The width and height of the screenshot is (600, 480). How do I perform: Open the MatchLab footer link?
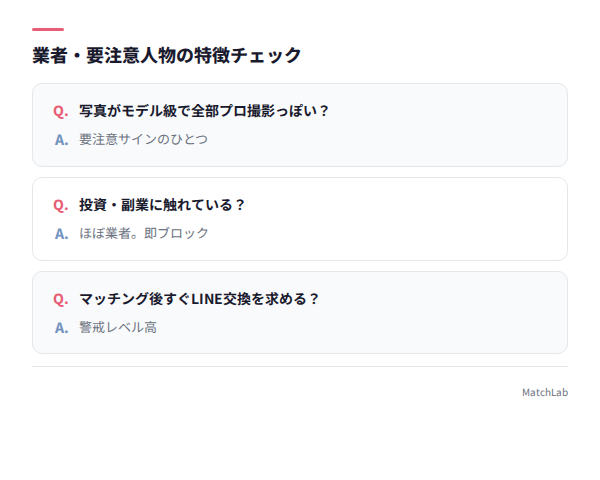pyautogui.click(x=545, y=392)
